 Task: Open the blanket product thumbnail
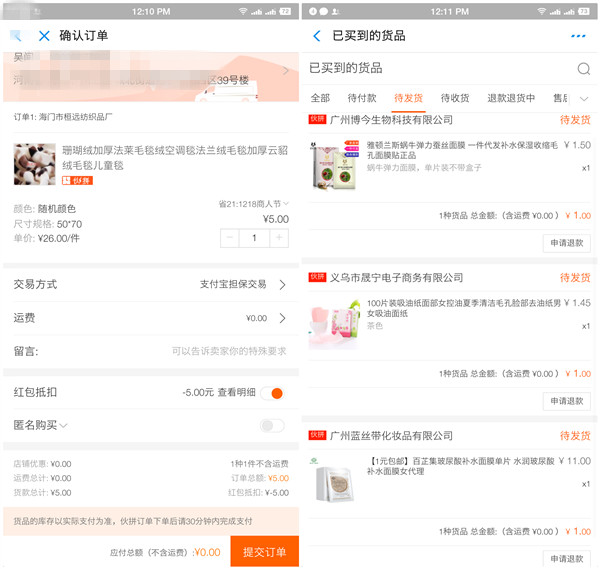pos(34,164)
